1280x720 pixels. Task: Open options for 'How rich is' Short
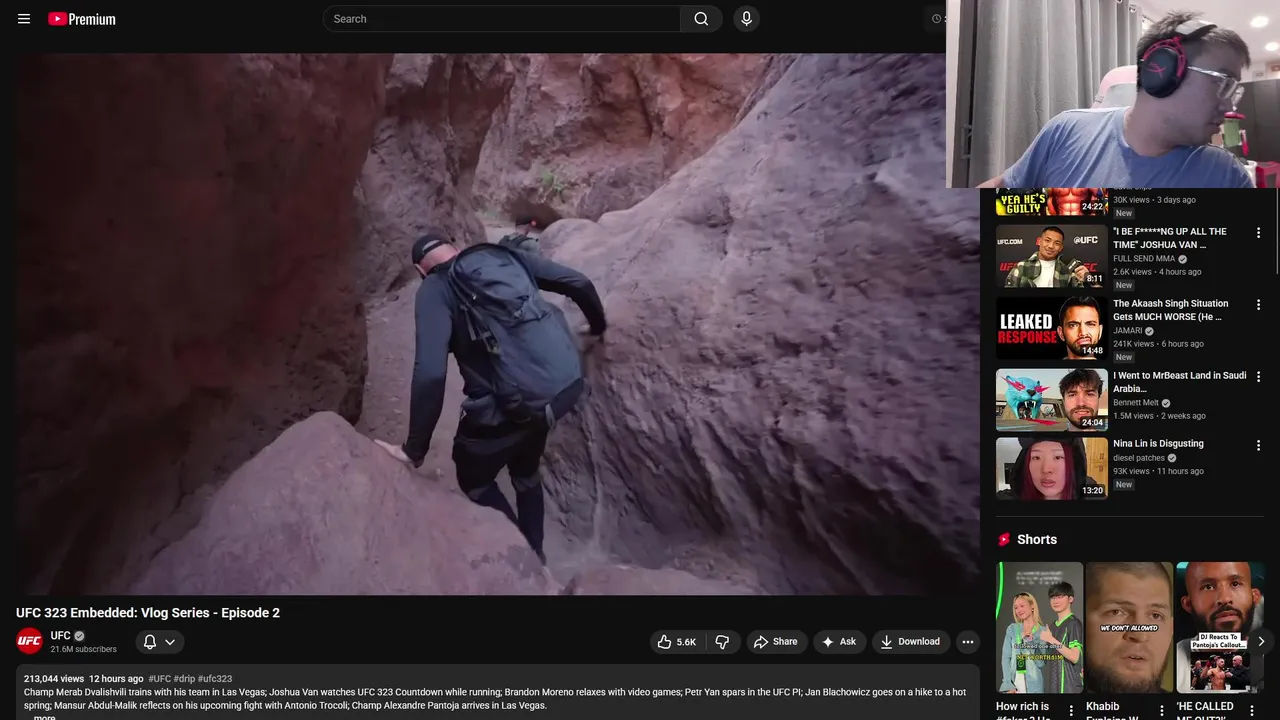tap(1072, 711)
